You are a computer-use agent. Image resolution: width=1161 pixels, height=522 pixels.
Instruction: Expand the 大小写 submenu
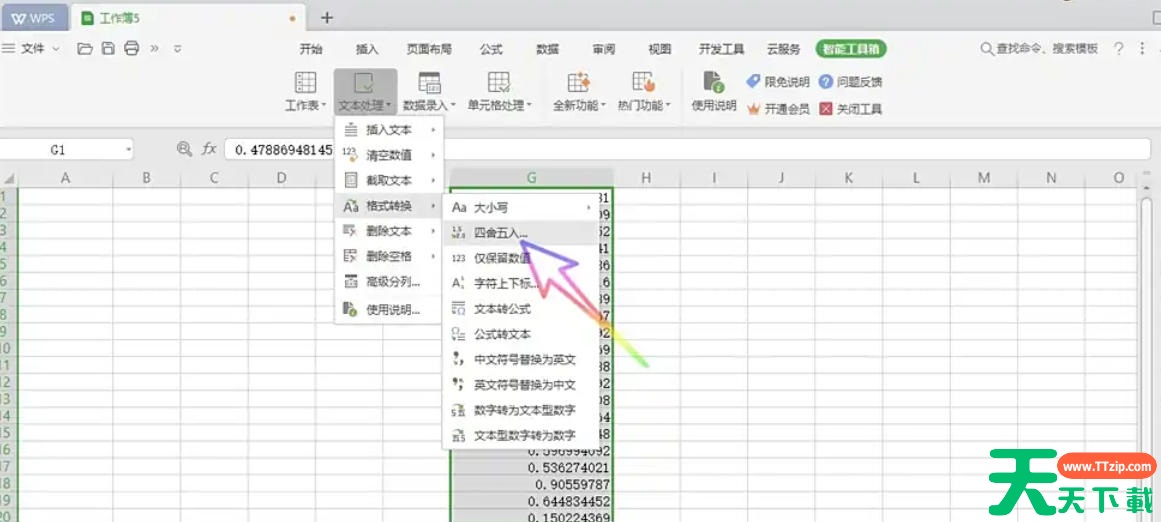click(x=521, y=208)
